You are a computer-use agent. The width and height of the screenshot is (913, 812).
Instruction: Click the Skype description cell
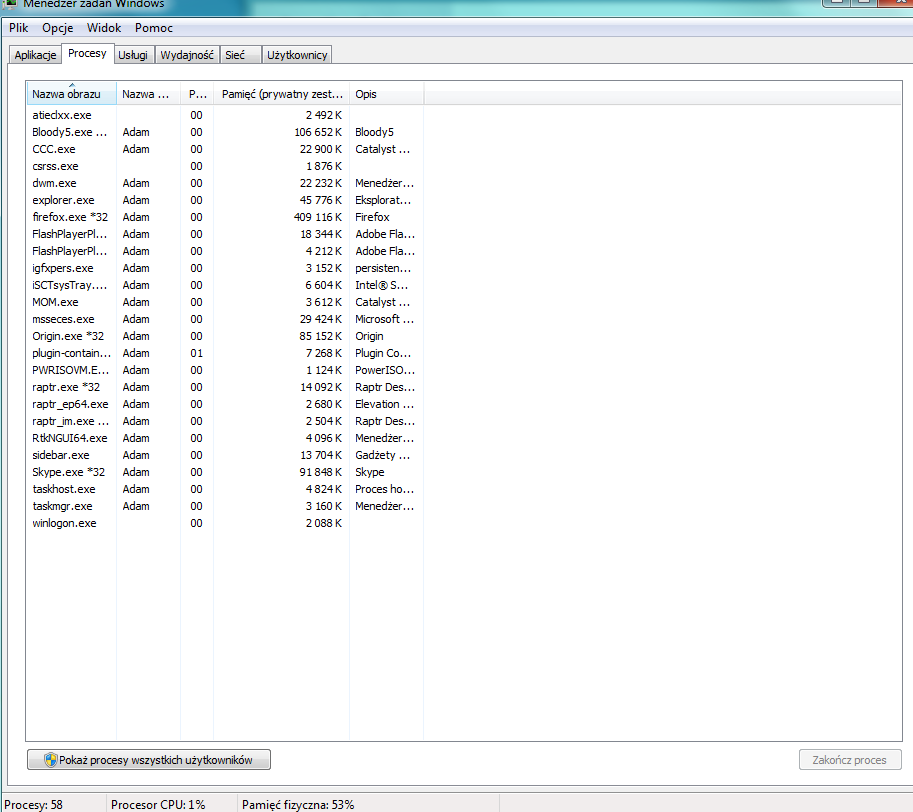tap(370, 471)
